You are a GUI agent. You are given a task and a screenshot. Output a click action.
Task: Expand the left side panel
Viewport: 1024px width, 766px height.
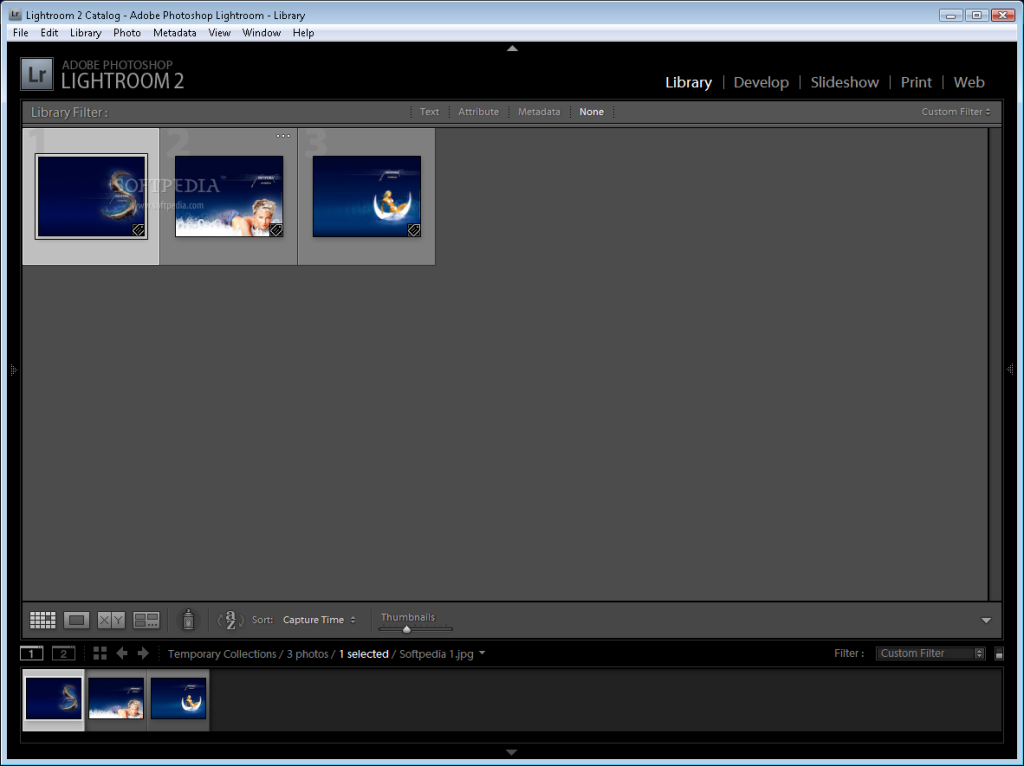click(13, 370)
